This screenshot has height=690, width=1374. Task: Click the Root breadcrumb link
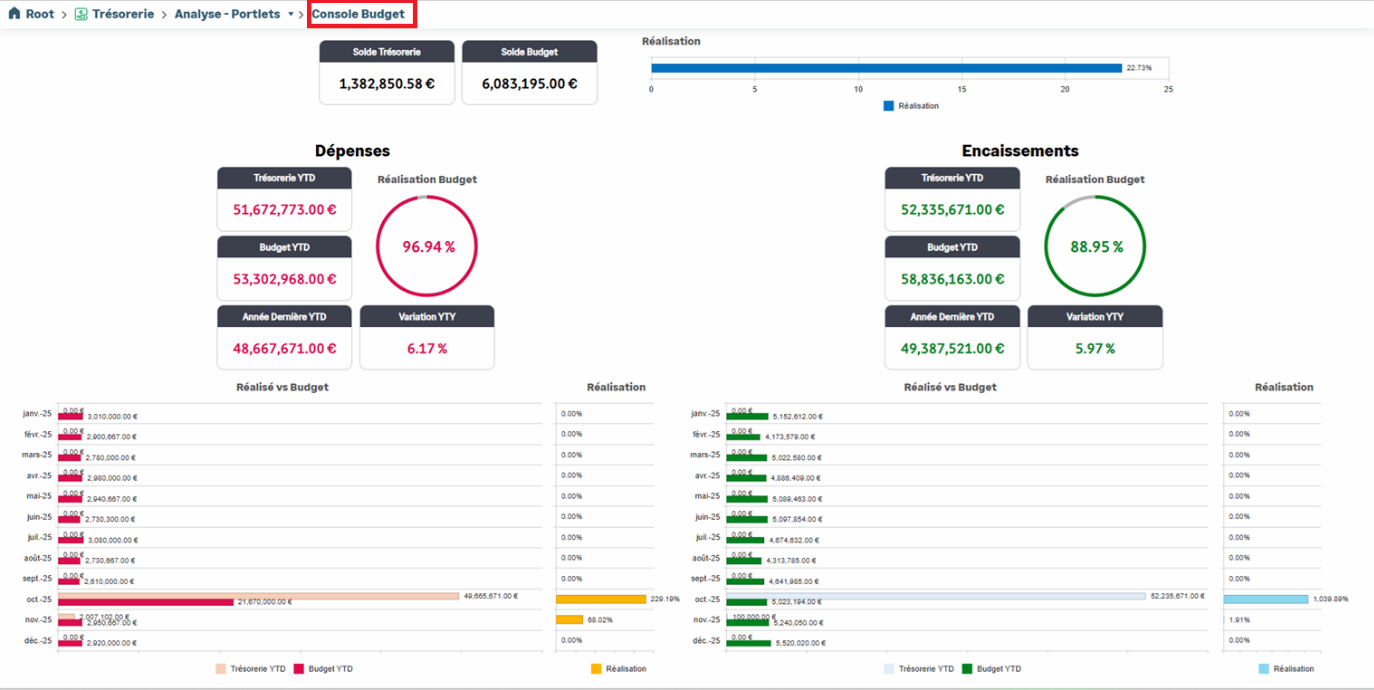pos(40,14)
